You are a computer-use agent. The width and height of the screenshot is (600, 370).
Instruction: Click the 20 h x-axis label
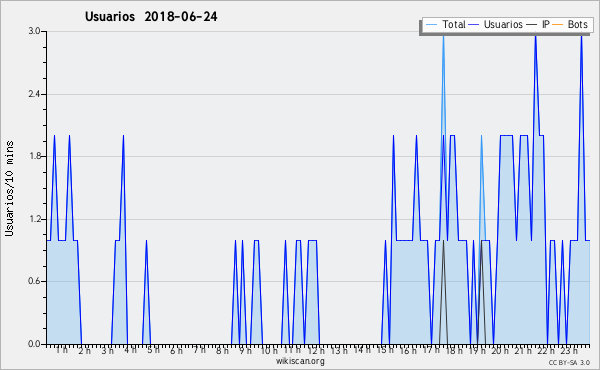500,350
